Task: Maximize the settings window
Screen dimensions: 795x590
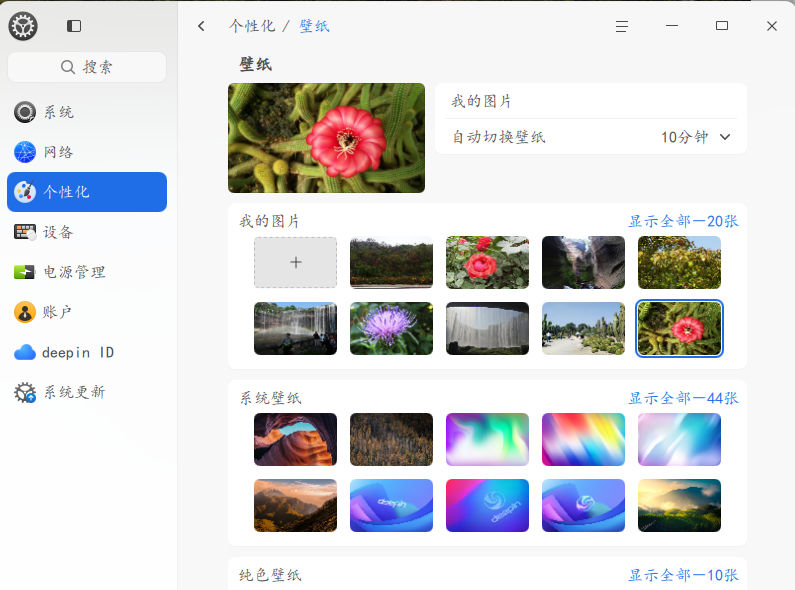Action: click(x=722, y=25)
